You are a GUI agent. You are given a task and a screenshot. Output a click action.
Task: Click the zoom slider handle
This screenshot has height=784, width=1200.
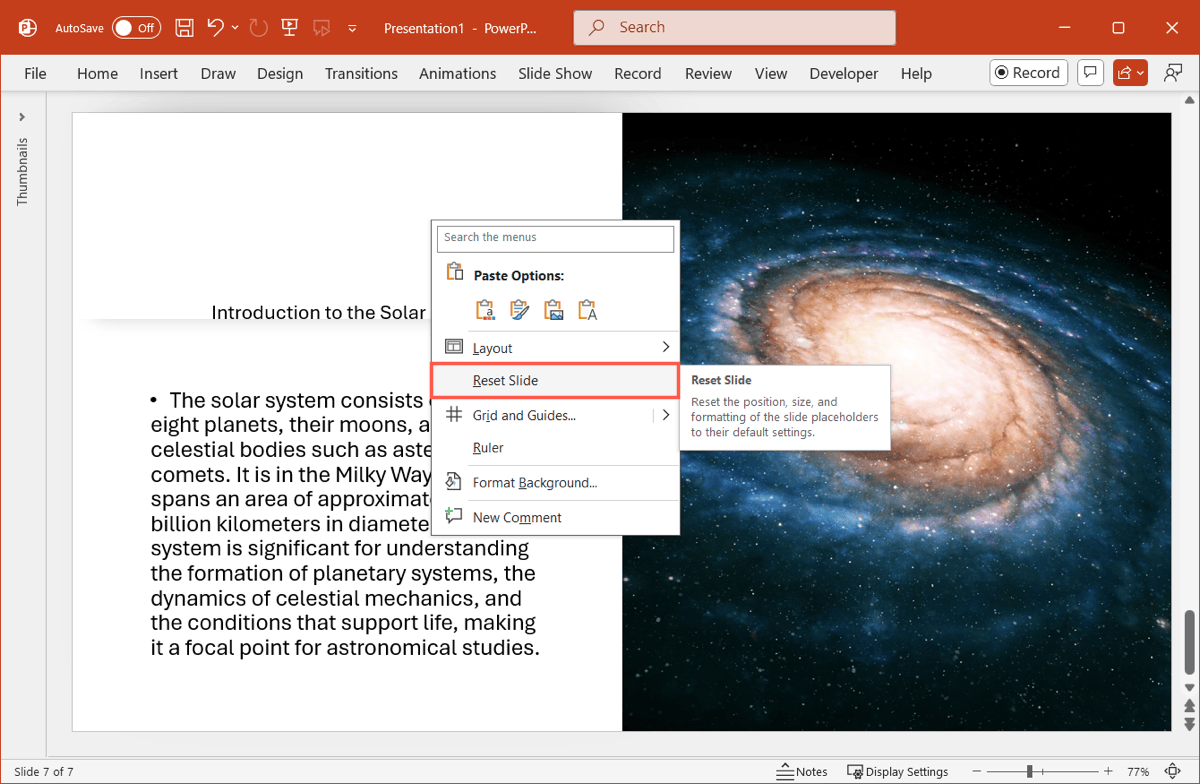pos(1029,772)
